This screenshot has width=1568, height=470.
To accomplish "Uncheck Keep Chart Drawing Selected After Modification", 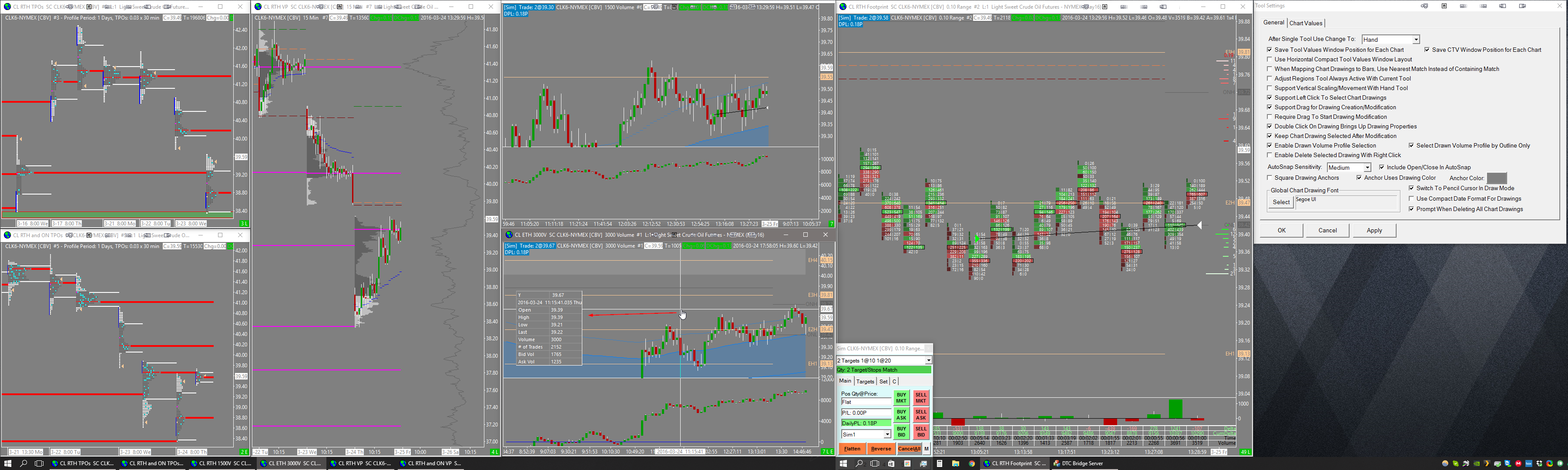I will [1269, 136].
